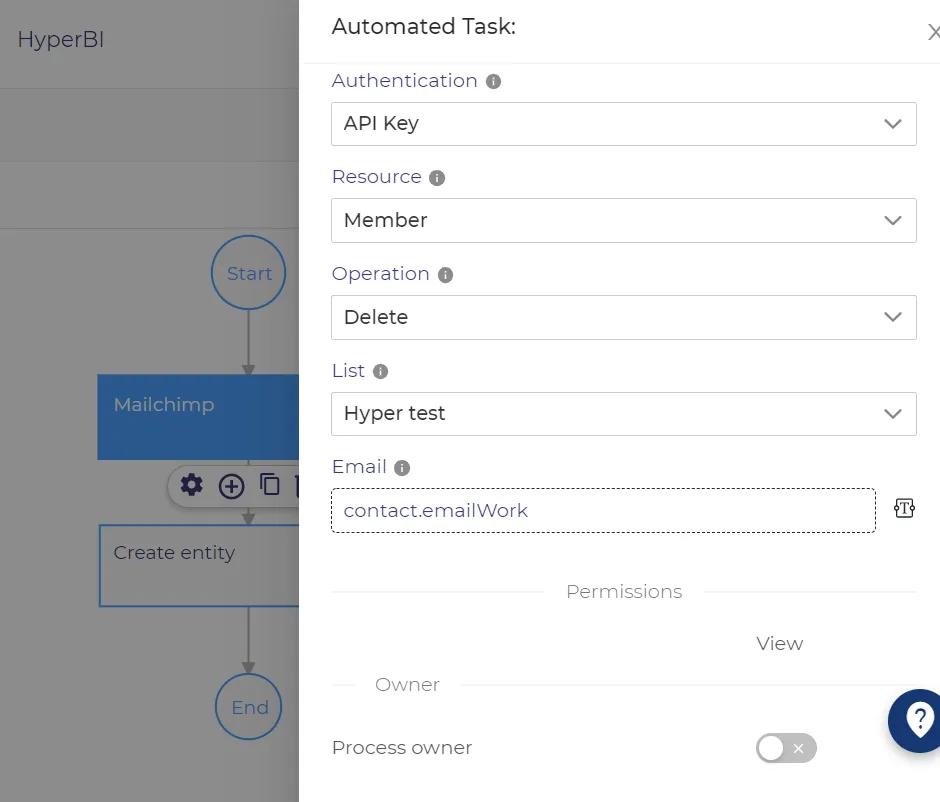Image resolution: width=940 pixels, height=802 pixels.
Task: Click the Resource info icon
Action: point(437,178)
